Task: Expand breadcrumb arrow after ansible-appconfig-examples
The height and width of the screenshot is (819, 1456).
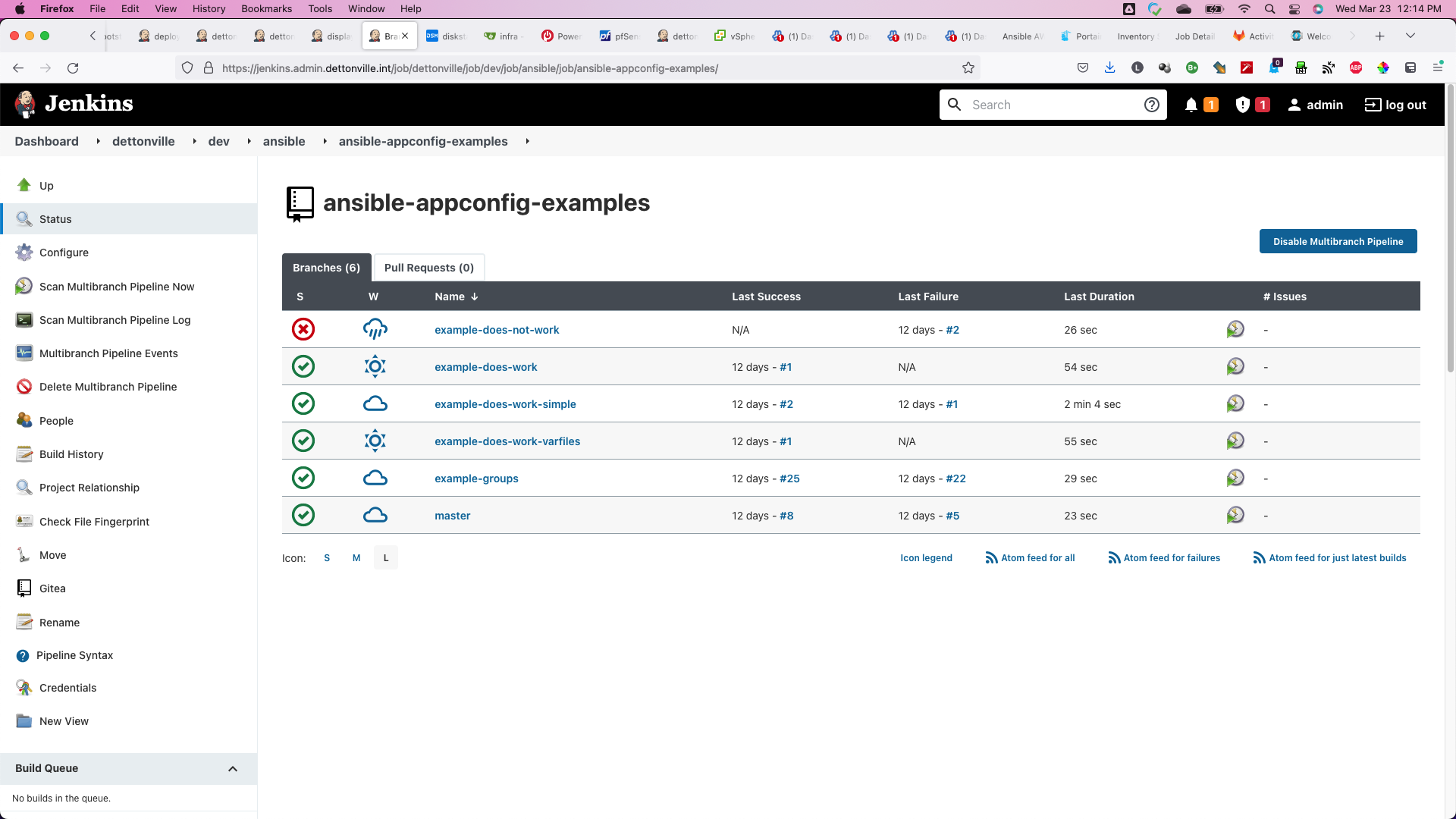Action: (x=527, y=142)
